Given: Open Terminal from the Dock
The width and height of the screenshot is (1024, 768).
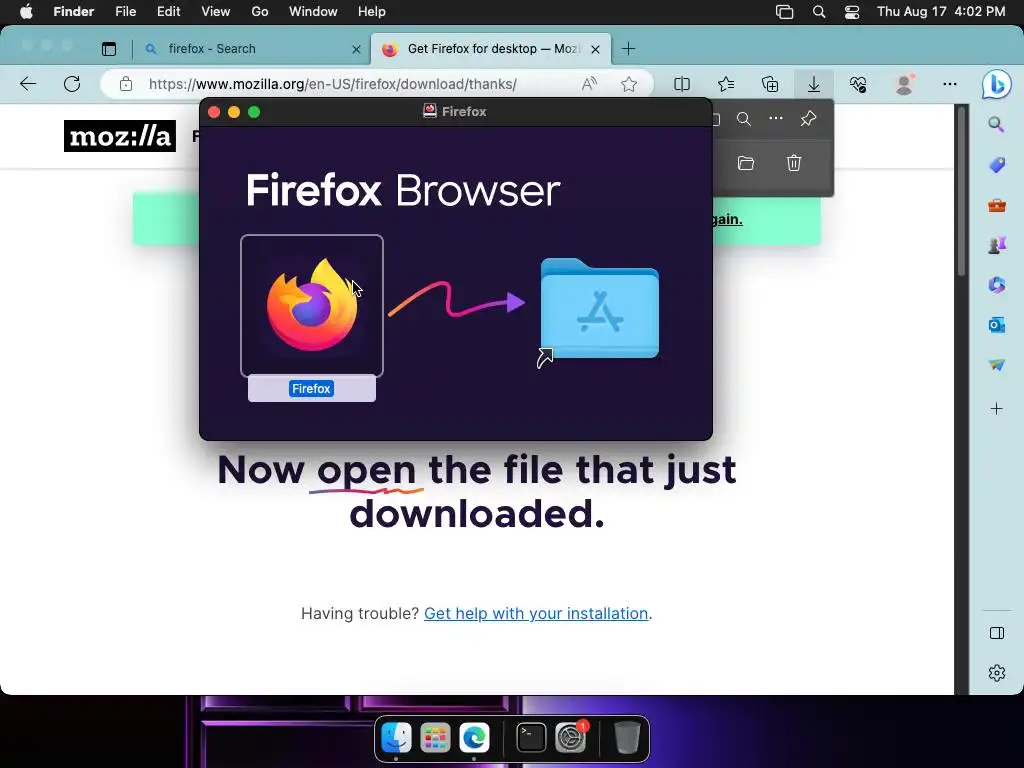Looking at the screenshot, I should (x=531, y=738).
